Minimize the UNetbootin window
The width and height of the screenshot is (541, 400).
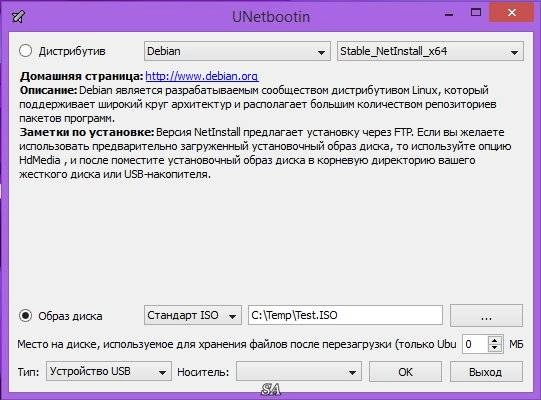coord(449,14)
